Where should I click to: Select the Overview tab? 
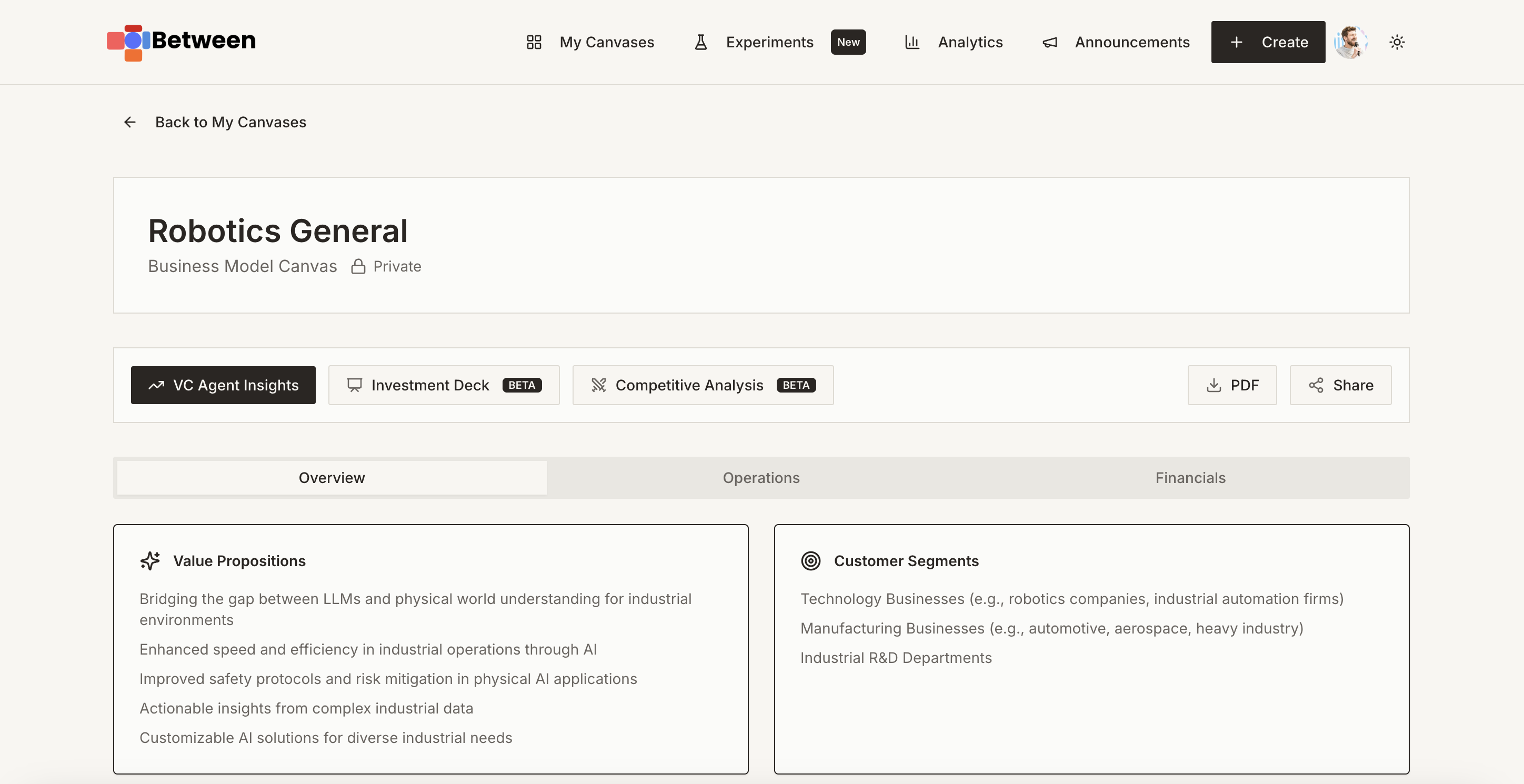pyautogui.click(x=332, y=477)
